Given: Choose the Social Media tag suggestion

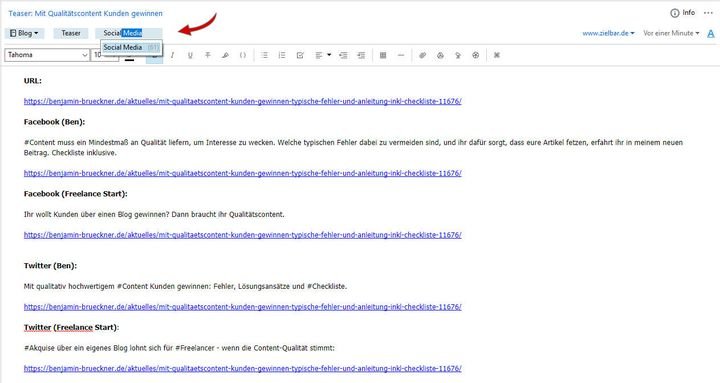Looking at the screenshot, I should pyautogui.click(x=131, y=47).
